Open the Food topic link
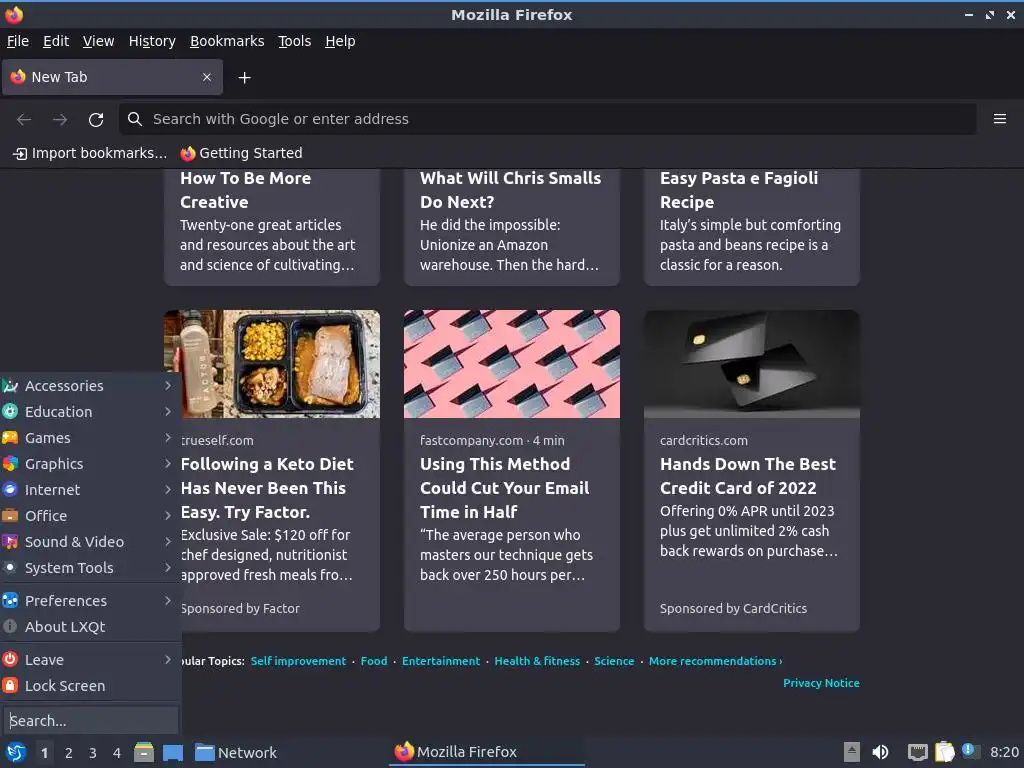The height and width of the screenshot is (768, 1024). coord(374,661)
